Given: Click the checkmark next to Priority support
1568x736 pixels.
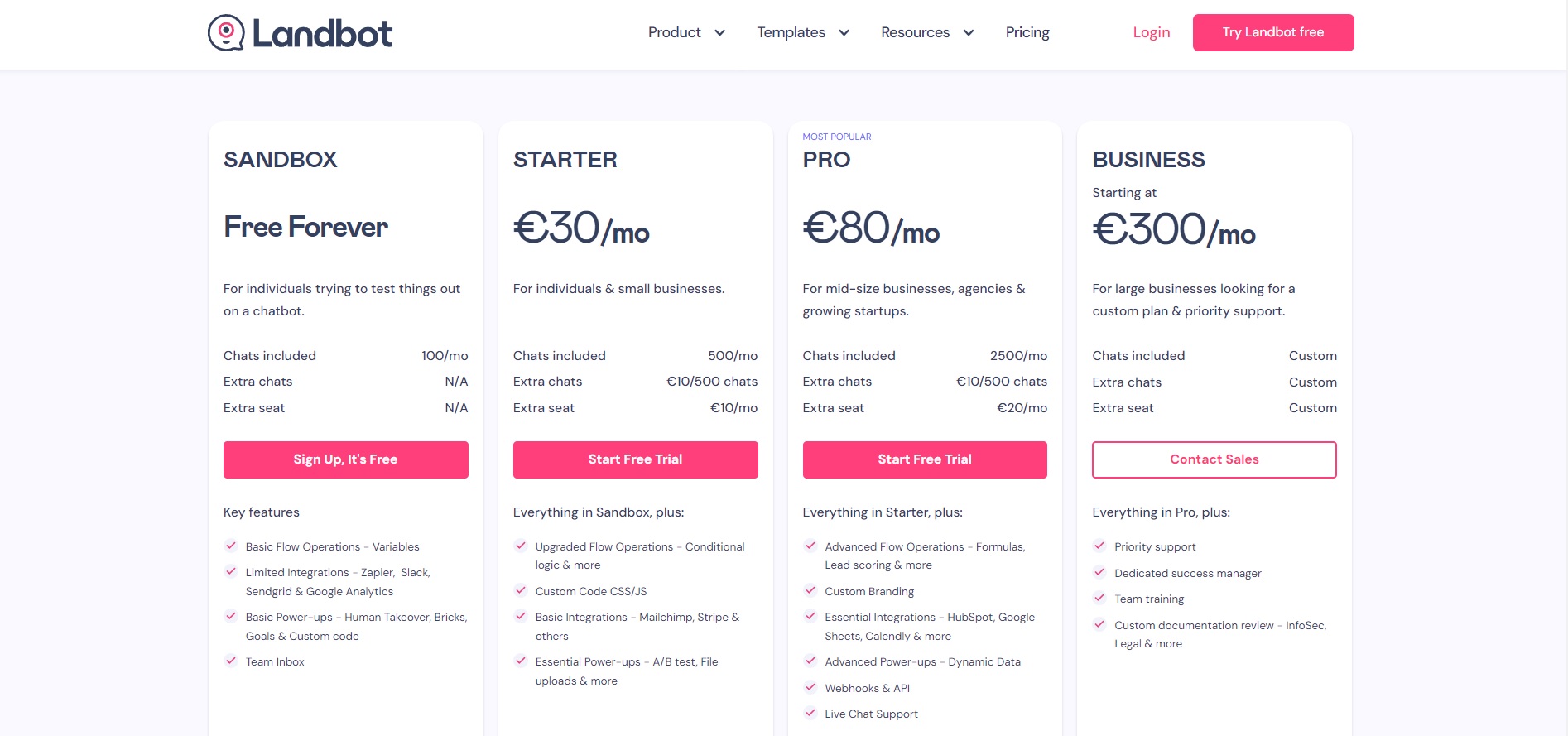Looking at the screenshot, I should (1099, 546).
